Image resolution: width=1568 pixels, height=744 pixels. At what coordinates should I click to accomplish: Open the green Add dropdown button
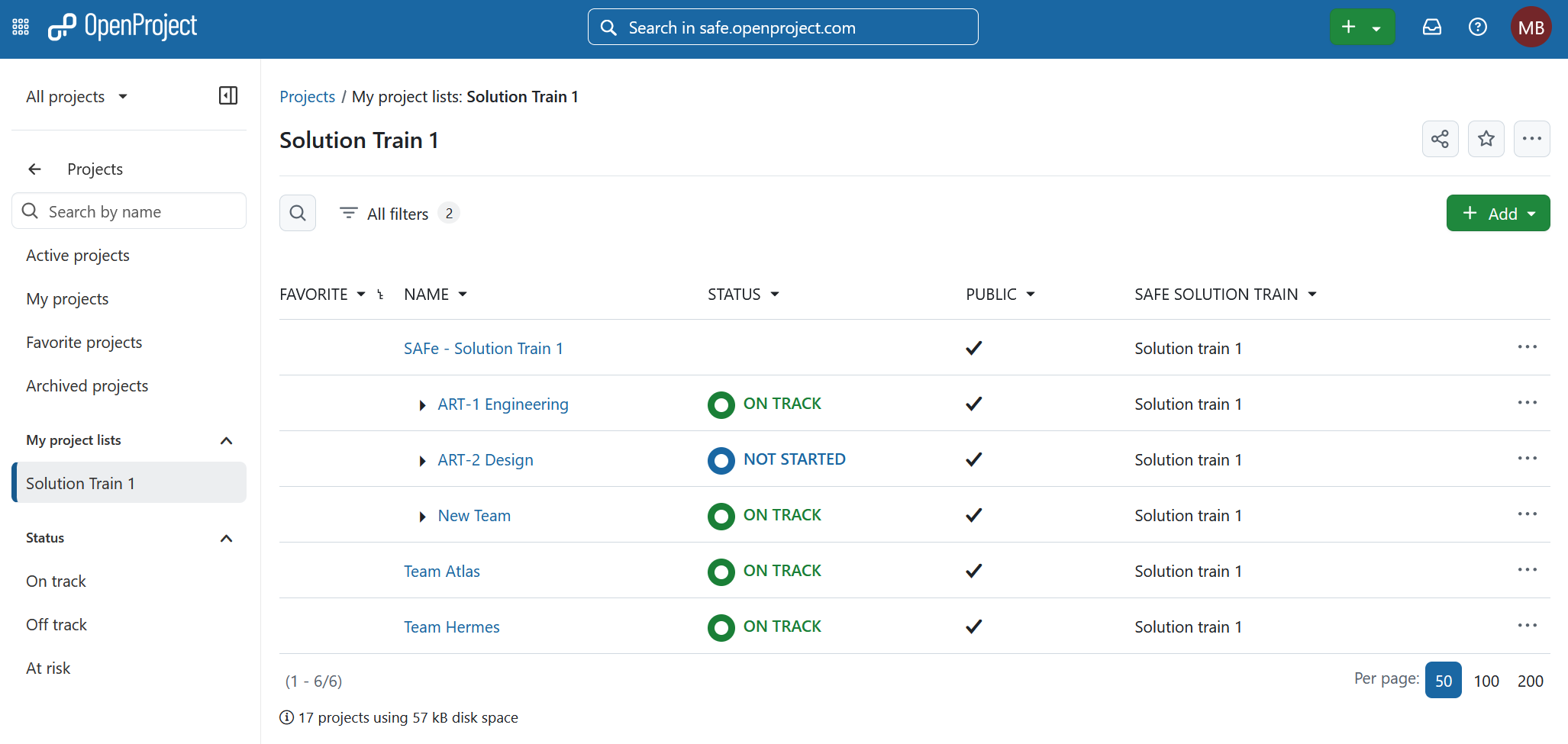coord(1498,213)
